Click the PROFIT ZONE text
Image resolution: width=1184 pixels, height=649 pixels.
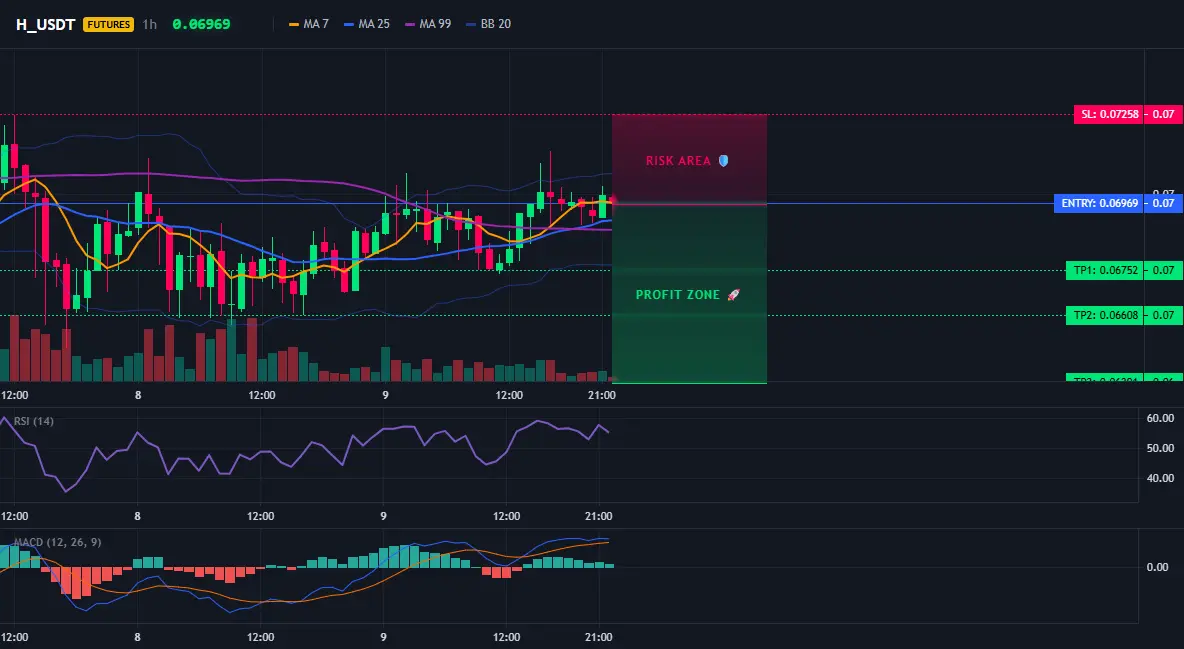(678, 295)
